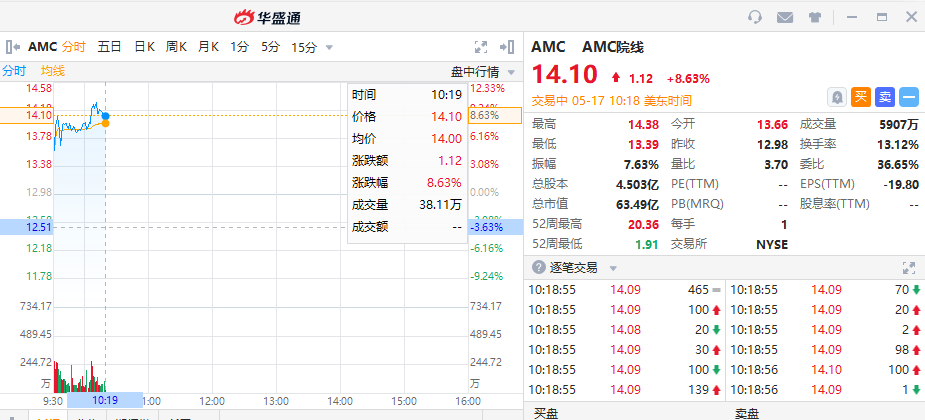925x420 pixels.
Task: Open the 逐笔交易 dropdown arrow
Action: click(613, 268)
